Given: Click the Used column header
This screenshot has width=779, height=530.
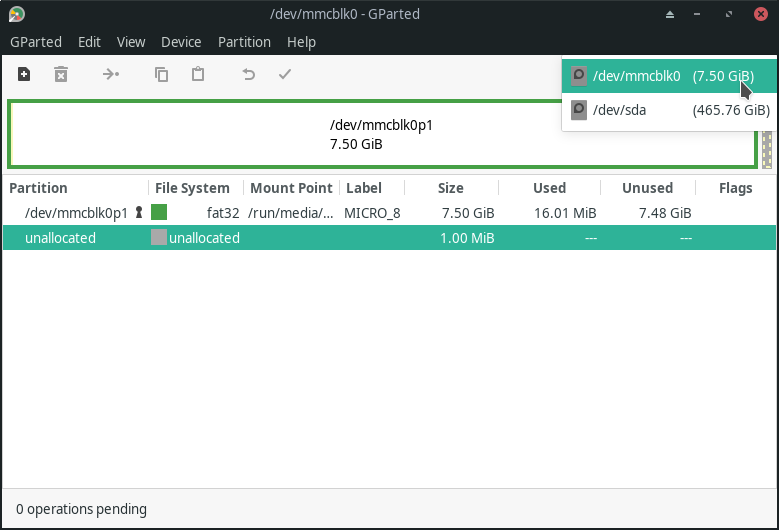Looking at the screenshot, I should point(549,188).
